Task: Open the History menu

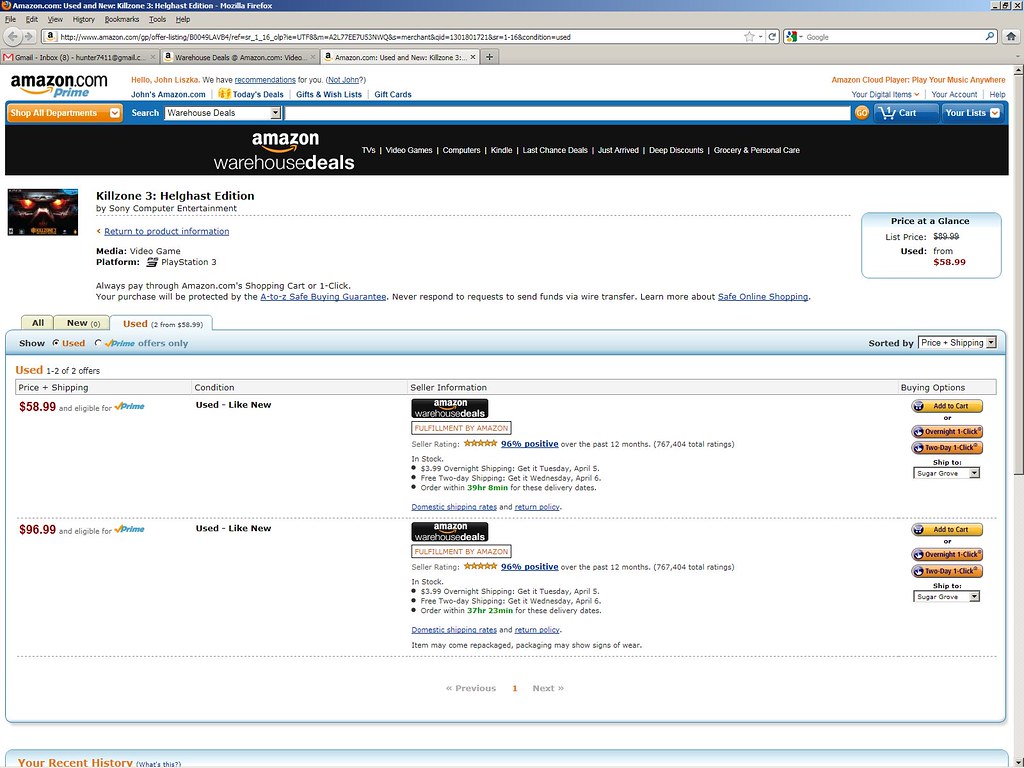Action: coord(84,20)
